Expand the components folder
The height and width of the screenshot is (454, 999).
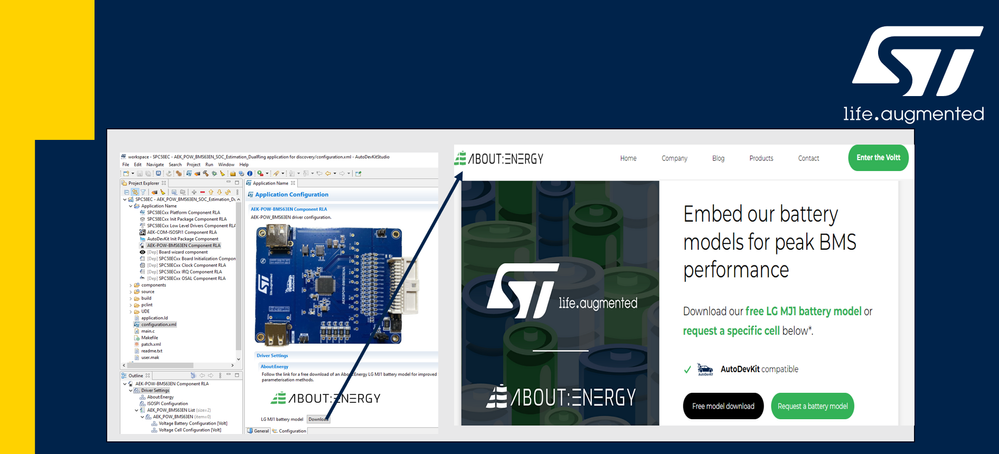[131, 285]
